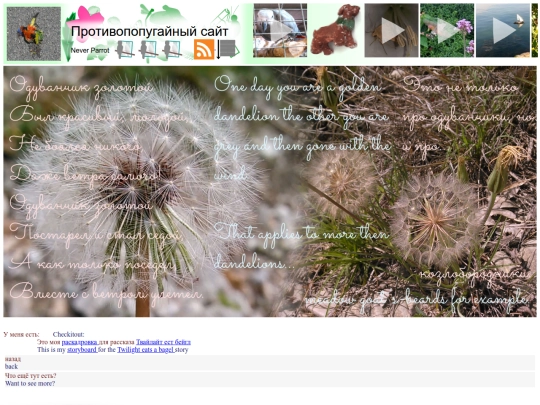Click the Checkitout: label
The height and width of the screenshot is (405, 540).
click(x=69, y=334)
